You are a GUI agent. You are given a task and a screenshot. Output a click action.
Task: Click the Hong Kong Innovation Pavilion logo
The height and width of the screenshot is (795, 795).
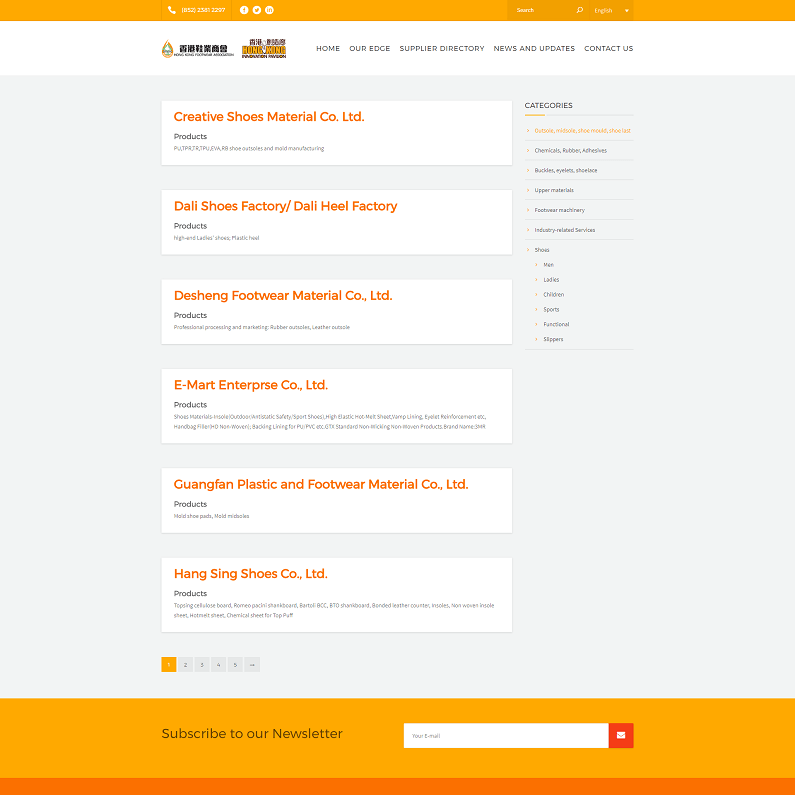coord(264,48)
